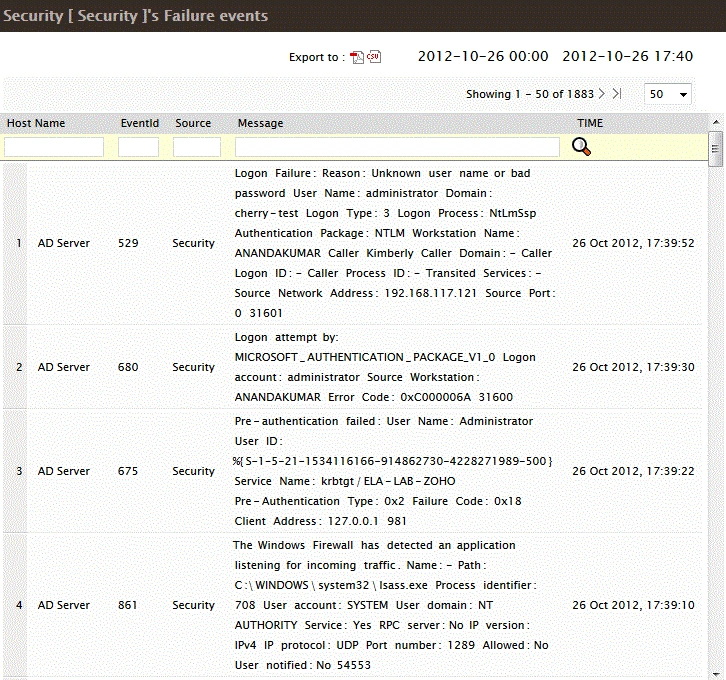Click row number 4
Screen dimensions: 726x680
tap(19, 605)
